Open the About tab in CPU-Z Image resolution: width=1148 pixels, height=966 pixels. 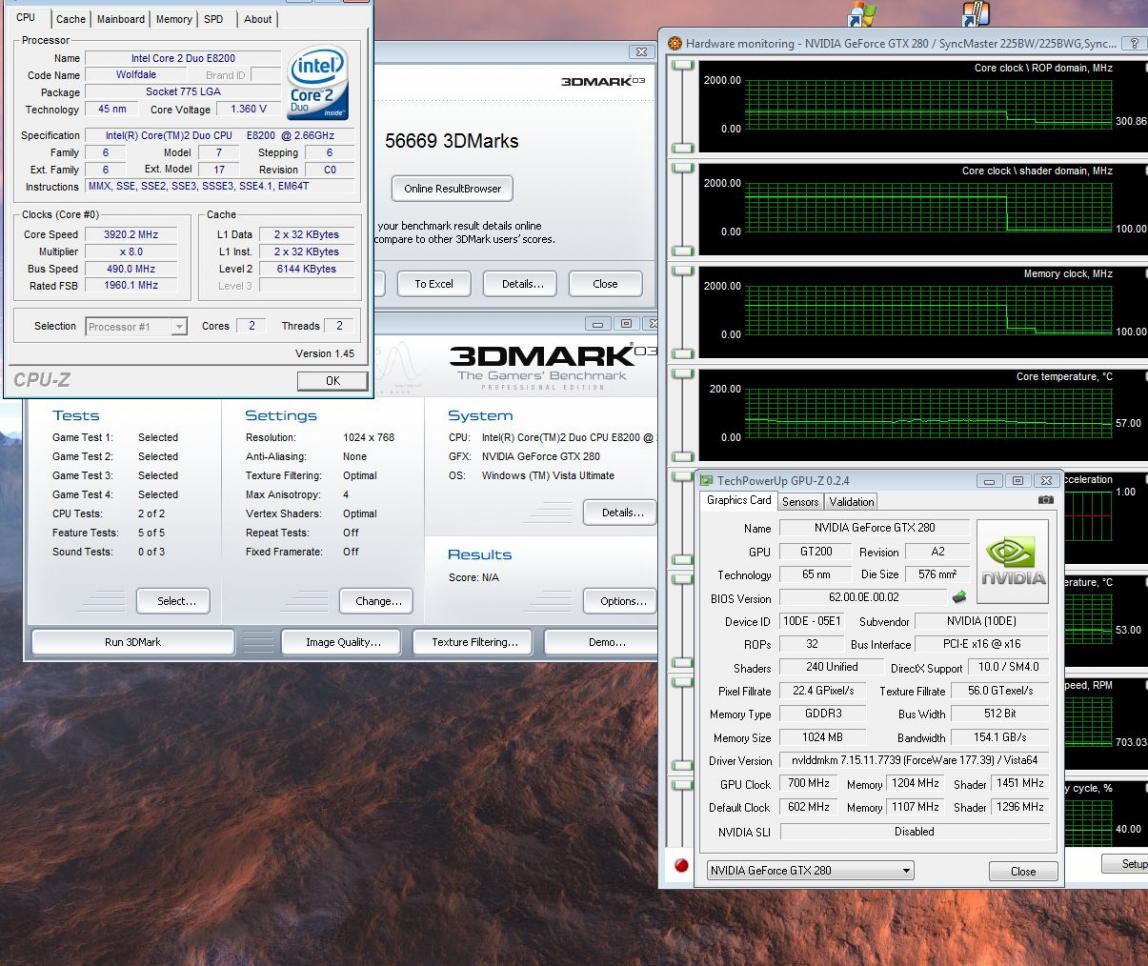(x=258, y=19)
